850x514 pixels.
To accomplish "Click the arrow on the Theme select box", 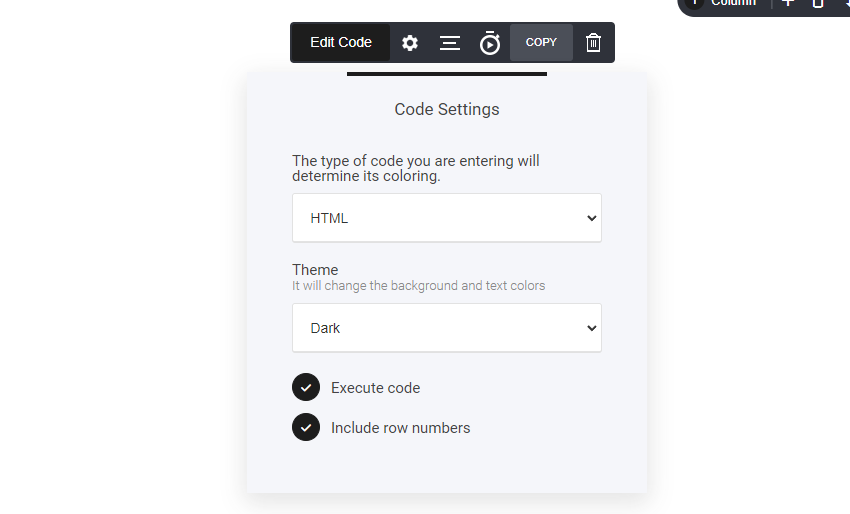I will tap(591, 328).
